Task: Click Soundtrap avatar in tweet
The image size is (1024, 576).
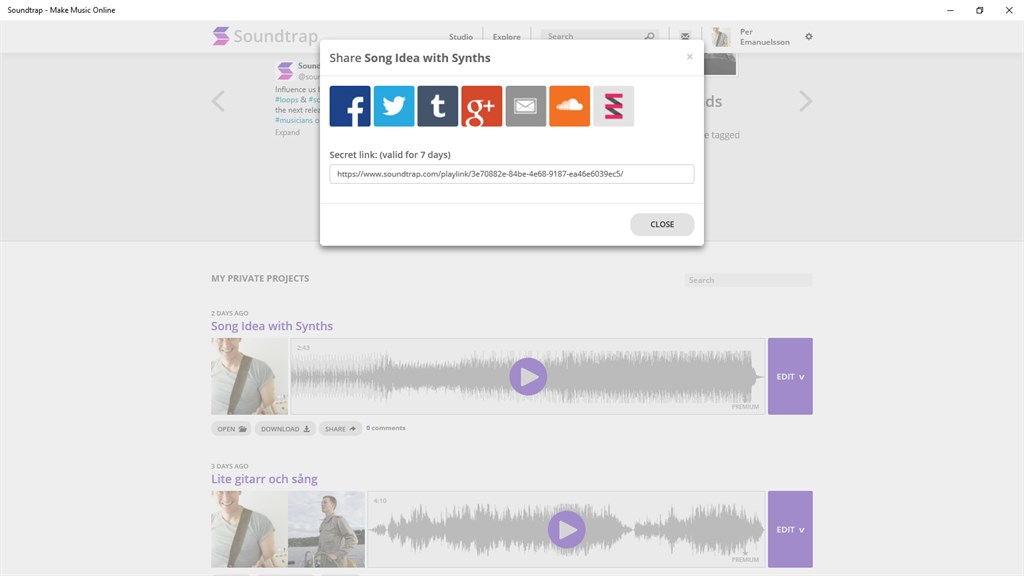Action: point(285,70)
